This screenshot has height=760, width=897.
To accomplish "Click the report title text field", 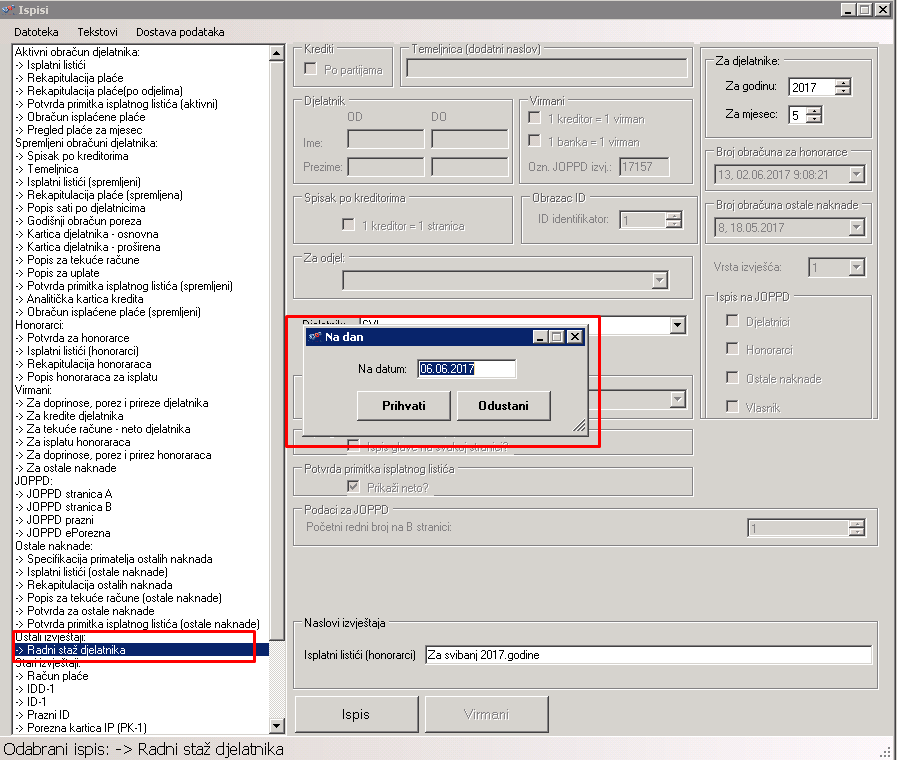I will pyautogui.click(x=647, y=655).
